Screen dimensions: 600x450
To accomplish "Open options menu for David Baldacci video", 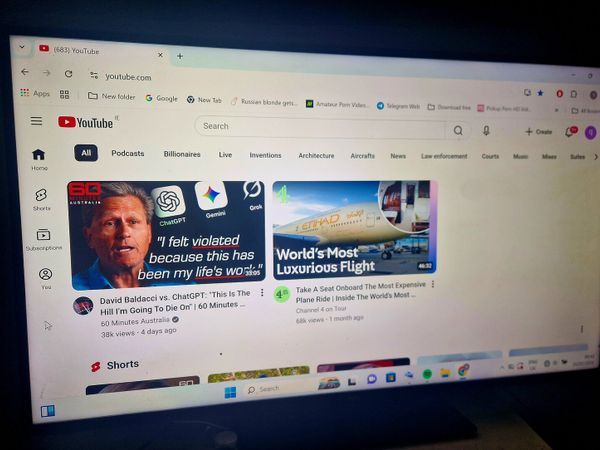I will pyautogui.click(x=262, y=294).
